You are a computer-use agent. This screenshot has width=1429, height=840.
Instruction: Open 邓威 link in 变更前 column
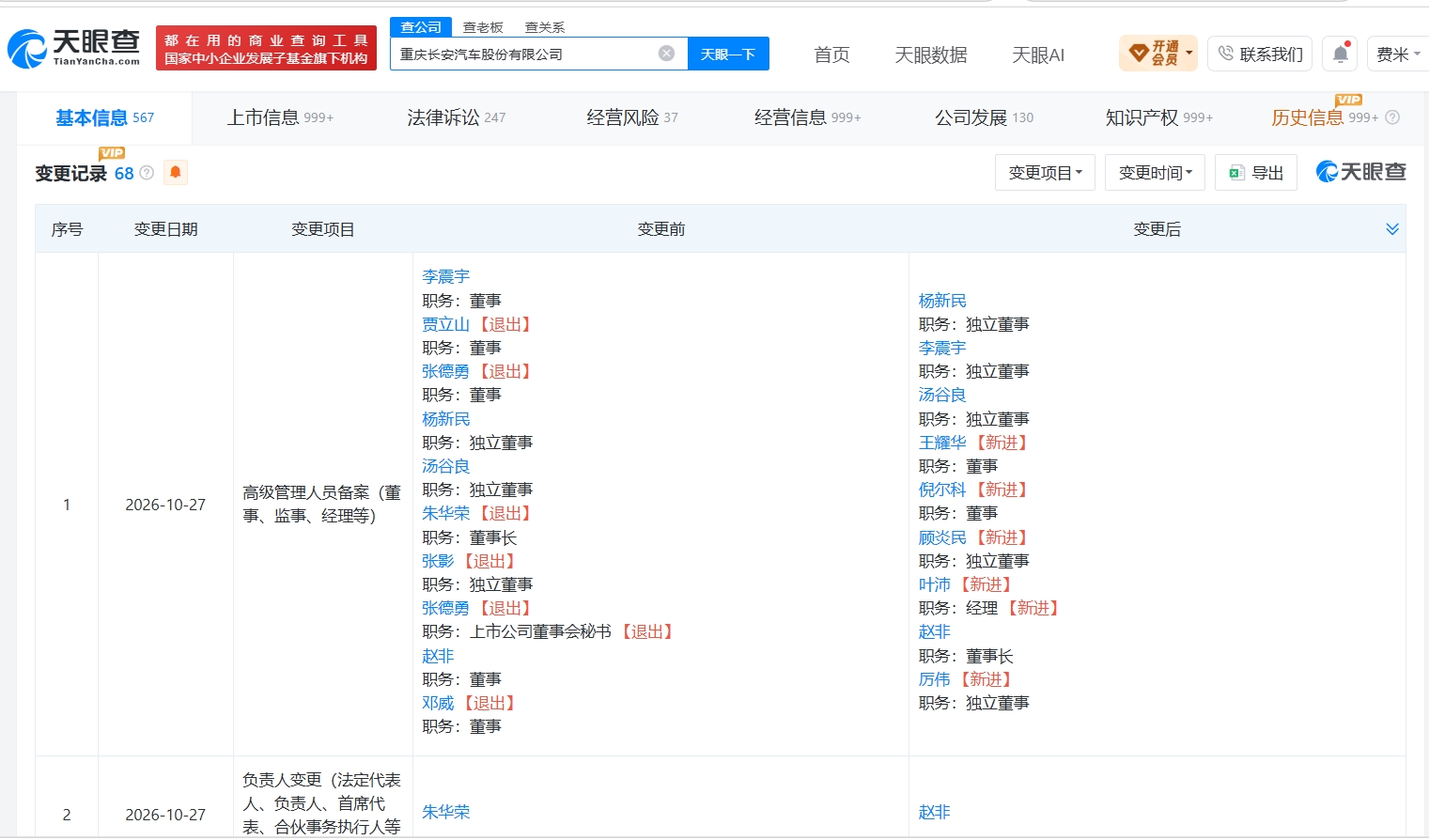(x=438, y=703)
